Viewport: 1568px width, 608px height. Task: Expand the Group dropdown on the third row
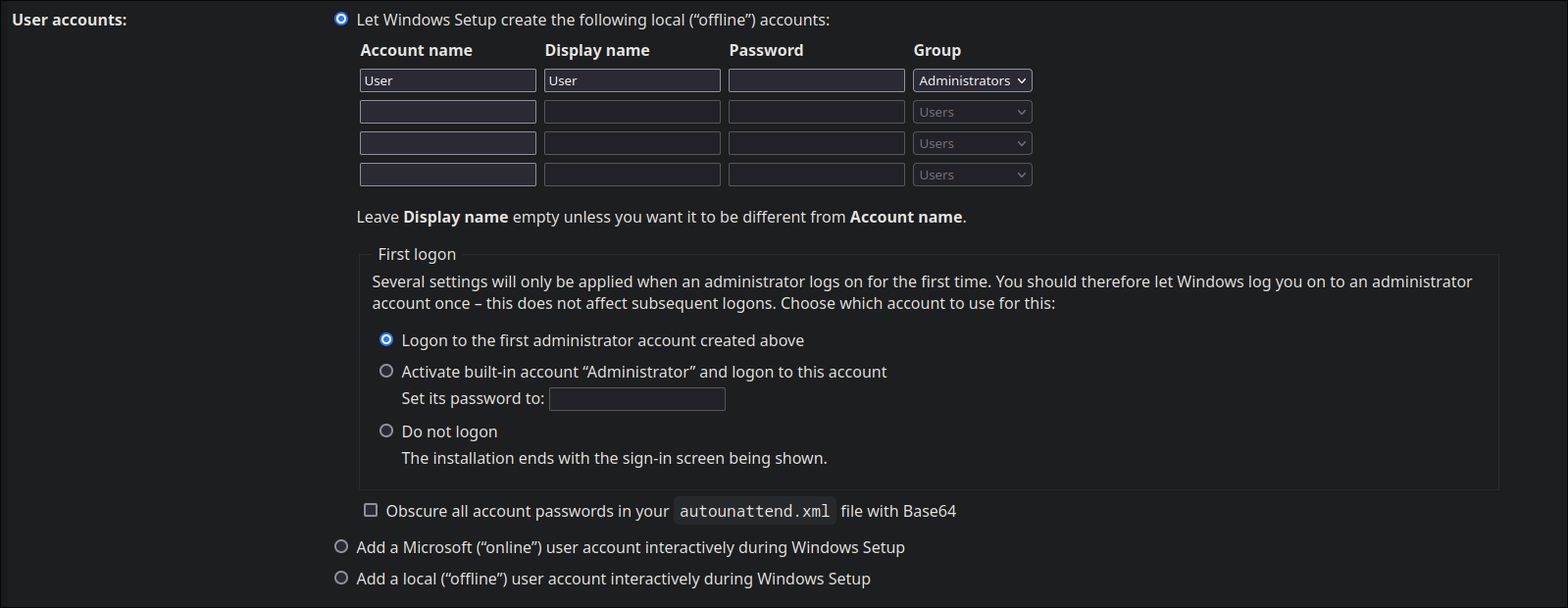coord(971,142)
